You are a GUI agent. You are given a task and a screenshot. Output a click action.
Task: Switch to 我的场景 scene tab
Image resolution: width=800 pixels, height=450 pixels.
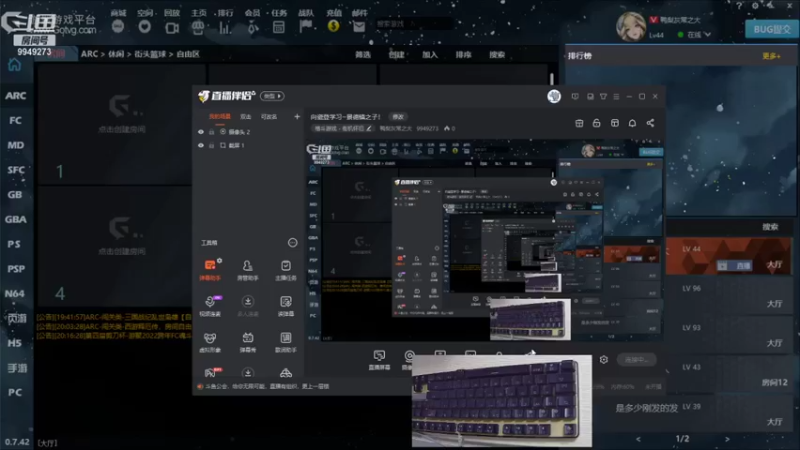[x=219, y=117]
